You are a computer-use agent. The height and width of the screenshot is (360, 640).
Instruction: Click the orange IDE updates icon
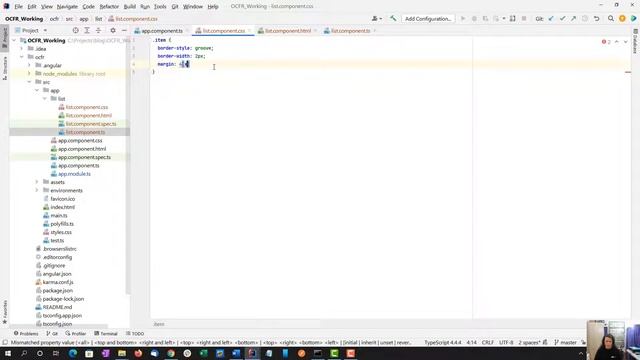(x=622, y=18)
